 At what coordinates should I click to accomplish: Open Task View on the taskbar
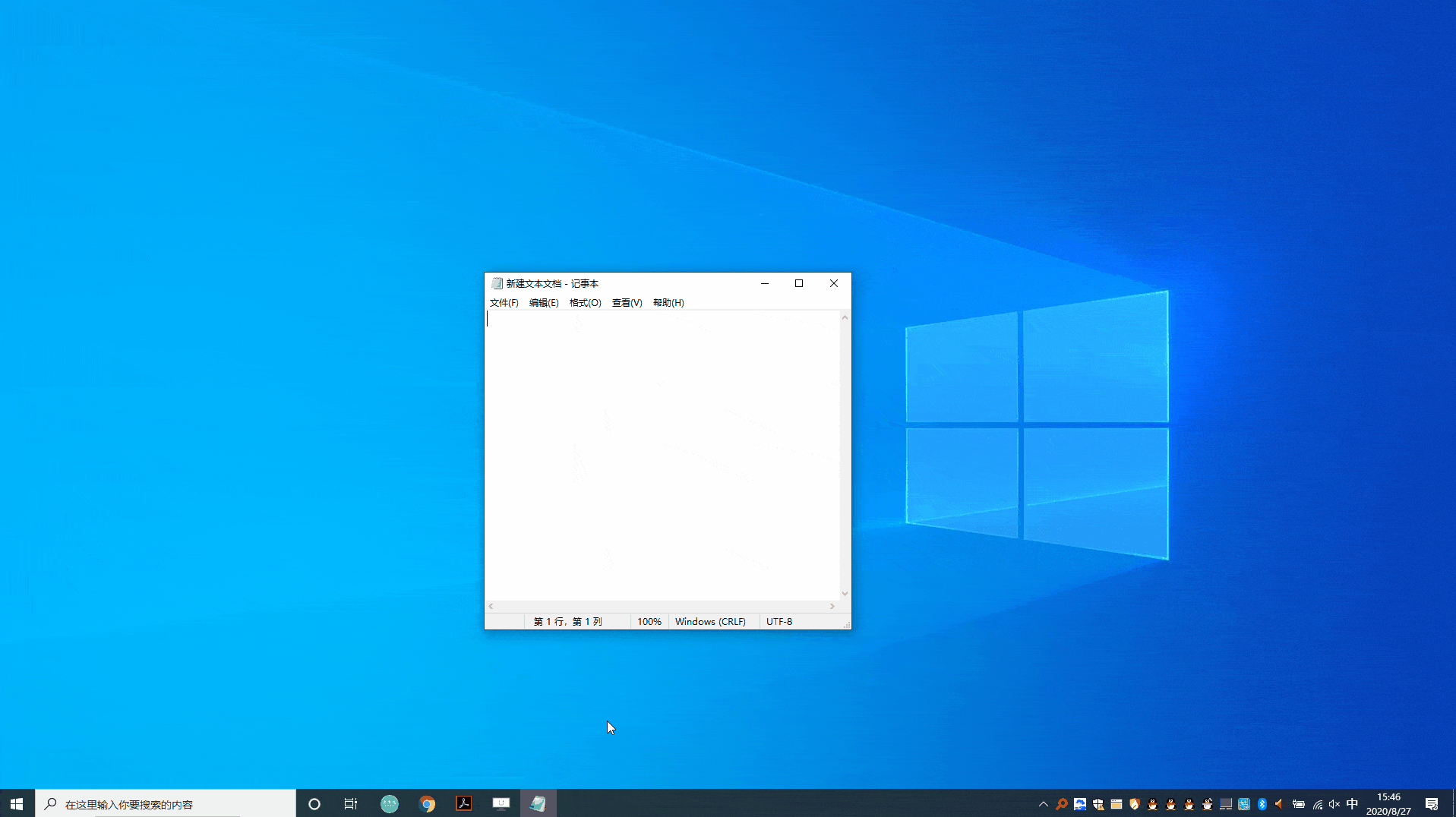pos(351,804)
